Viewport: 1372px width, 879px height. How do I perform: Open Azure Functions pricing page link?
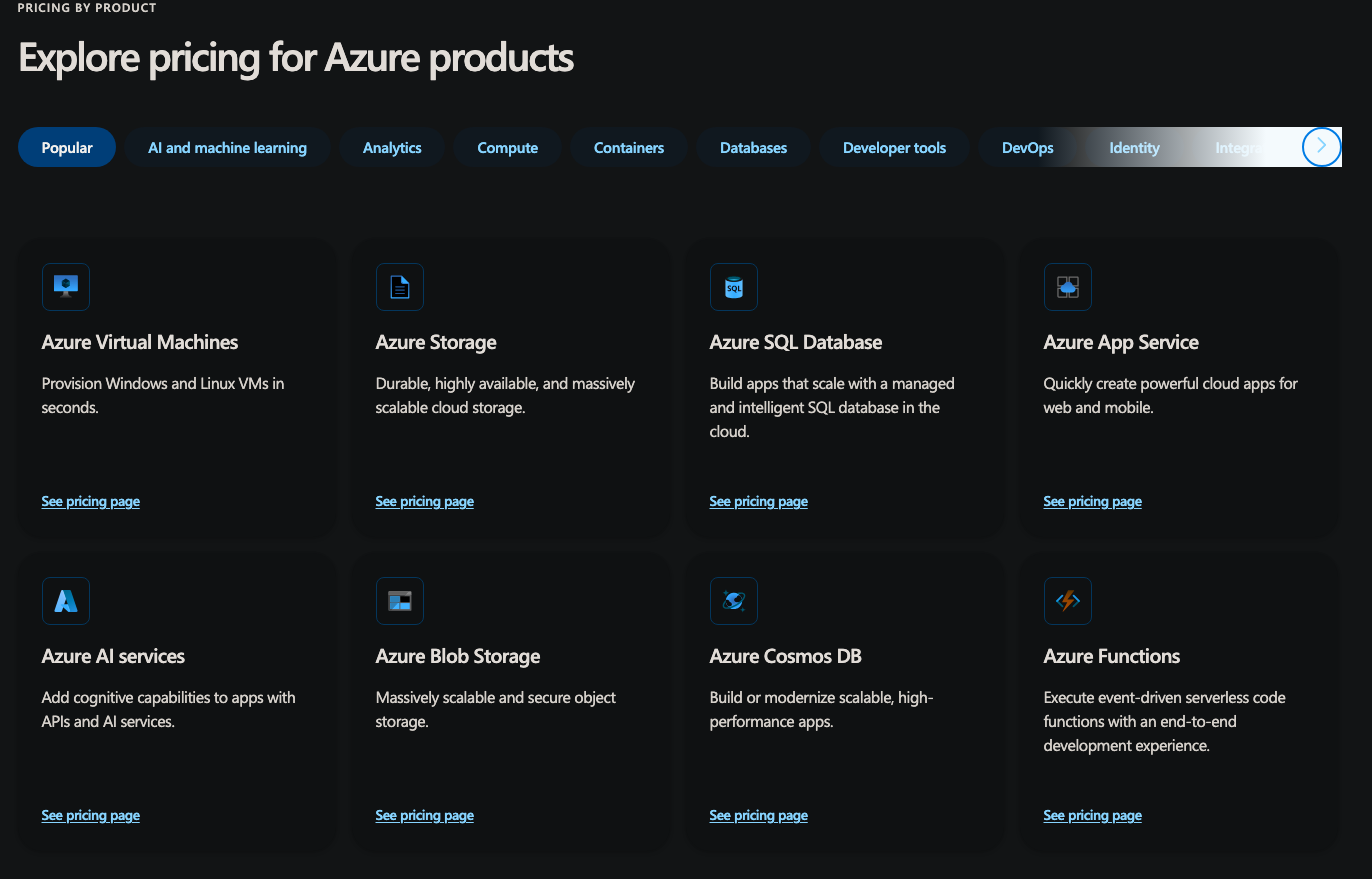click(x=1092, y=816)
